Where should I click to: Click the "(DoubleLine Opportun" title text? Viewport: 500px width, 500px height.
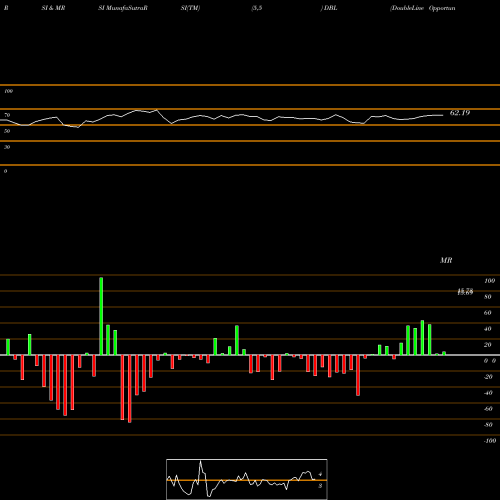423,8
